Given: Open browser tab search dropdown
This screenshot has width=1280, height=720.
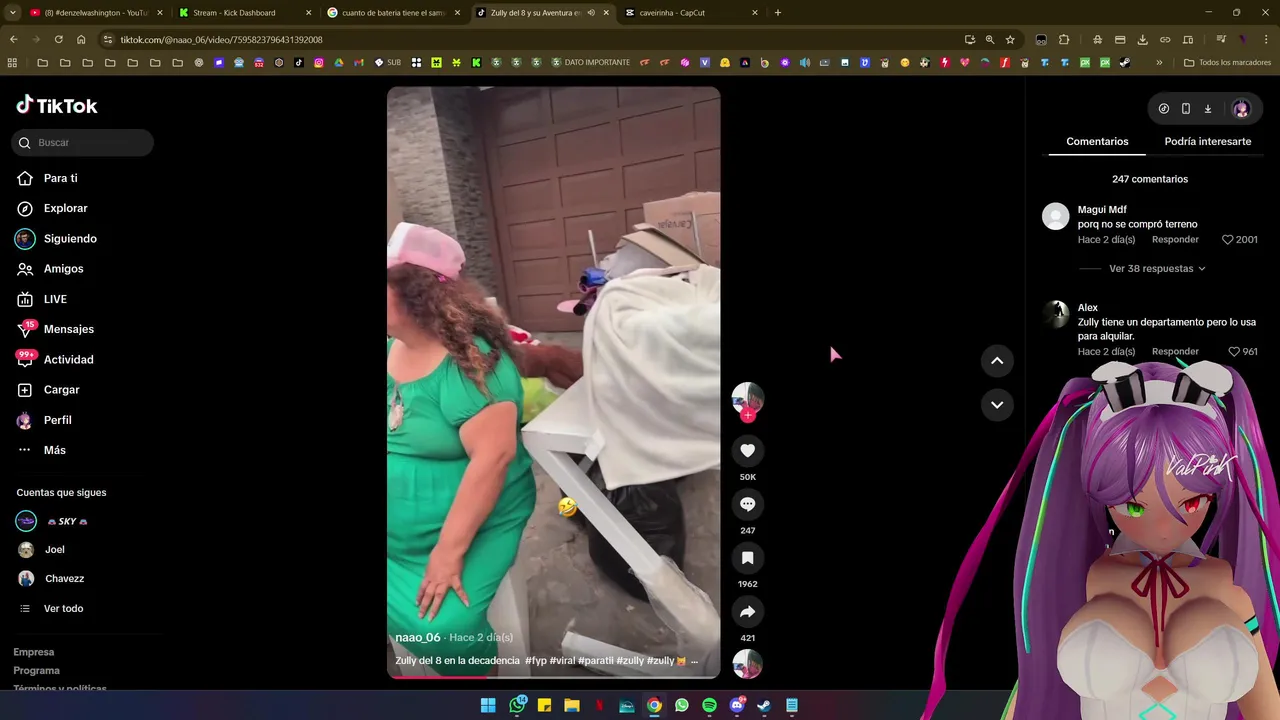Looking at the screenshot, I should pyautogui.click(x=12, y=13).
